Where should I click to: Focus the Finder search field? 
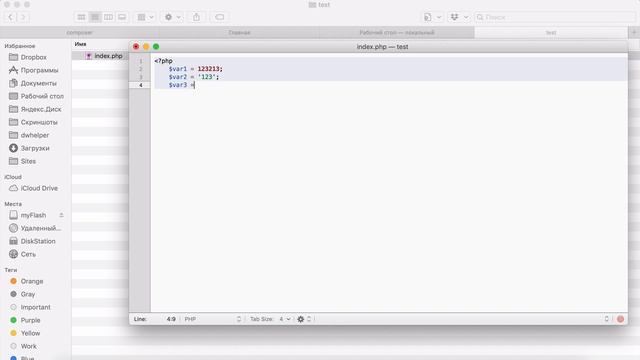pos(555,17)
